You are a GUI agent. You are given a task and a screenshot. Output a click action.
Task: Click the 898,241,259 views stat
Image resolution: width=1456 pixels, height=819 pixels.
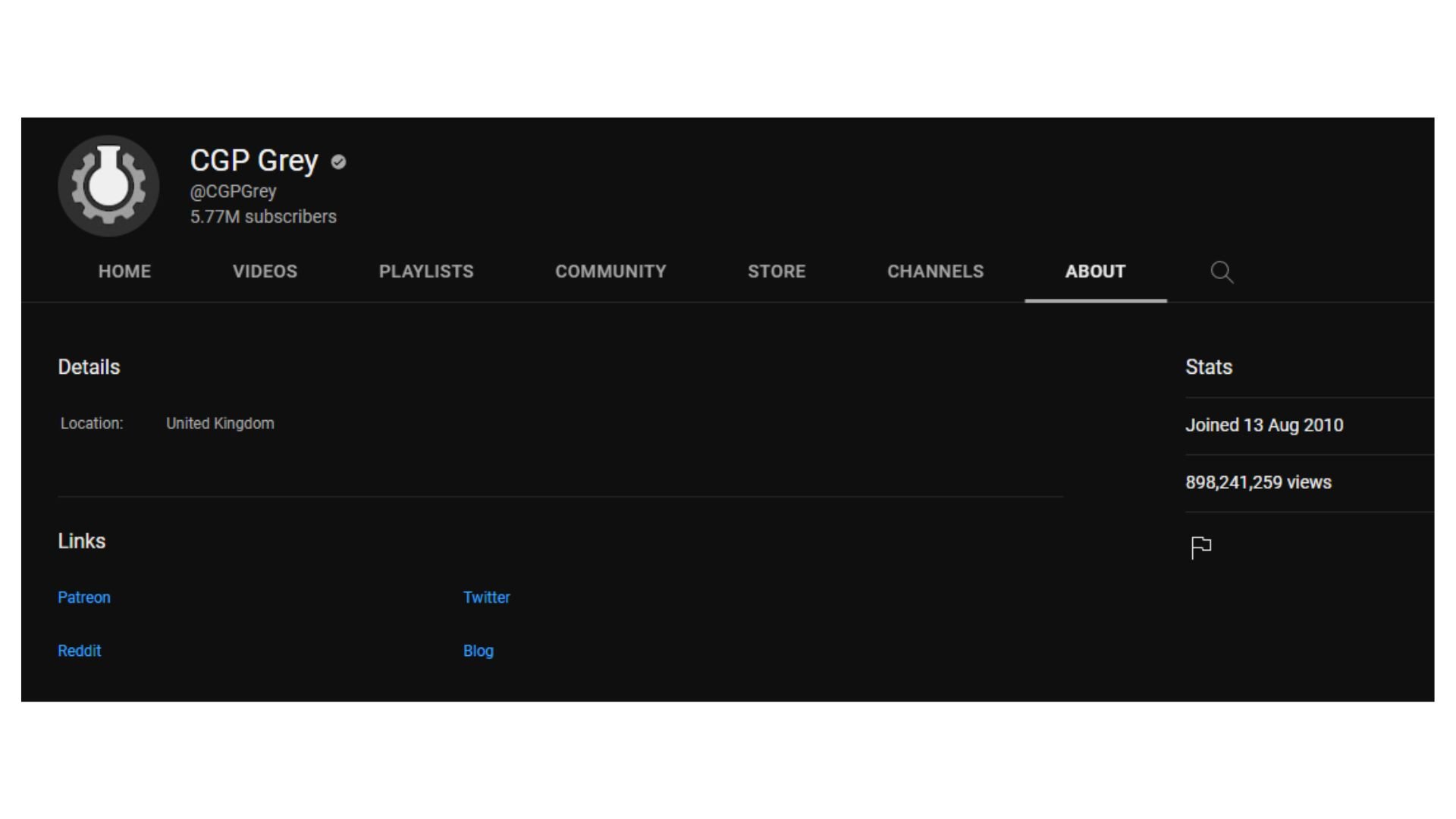click(1258, 482)
